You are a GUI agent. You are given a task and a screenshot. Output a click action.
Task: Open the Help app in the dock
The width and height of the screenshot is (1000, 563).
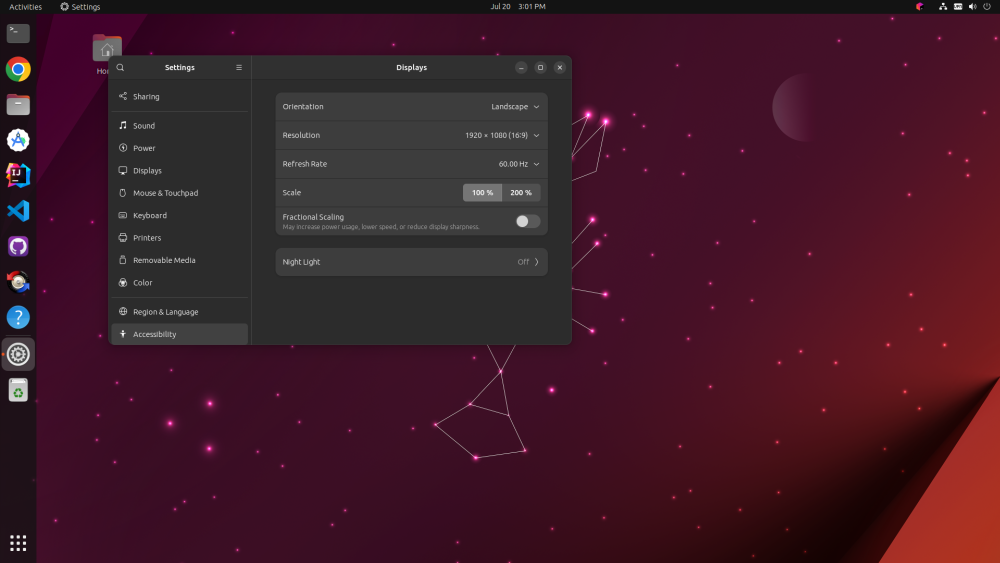(18, 317)
